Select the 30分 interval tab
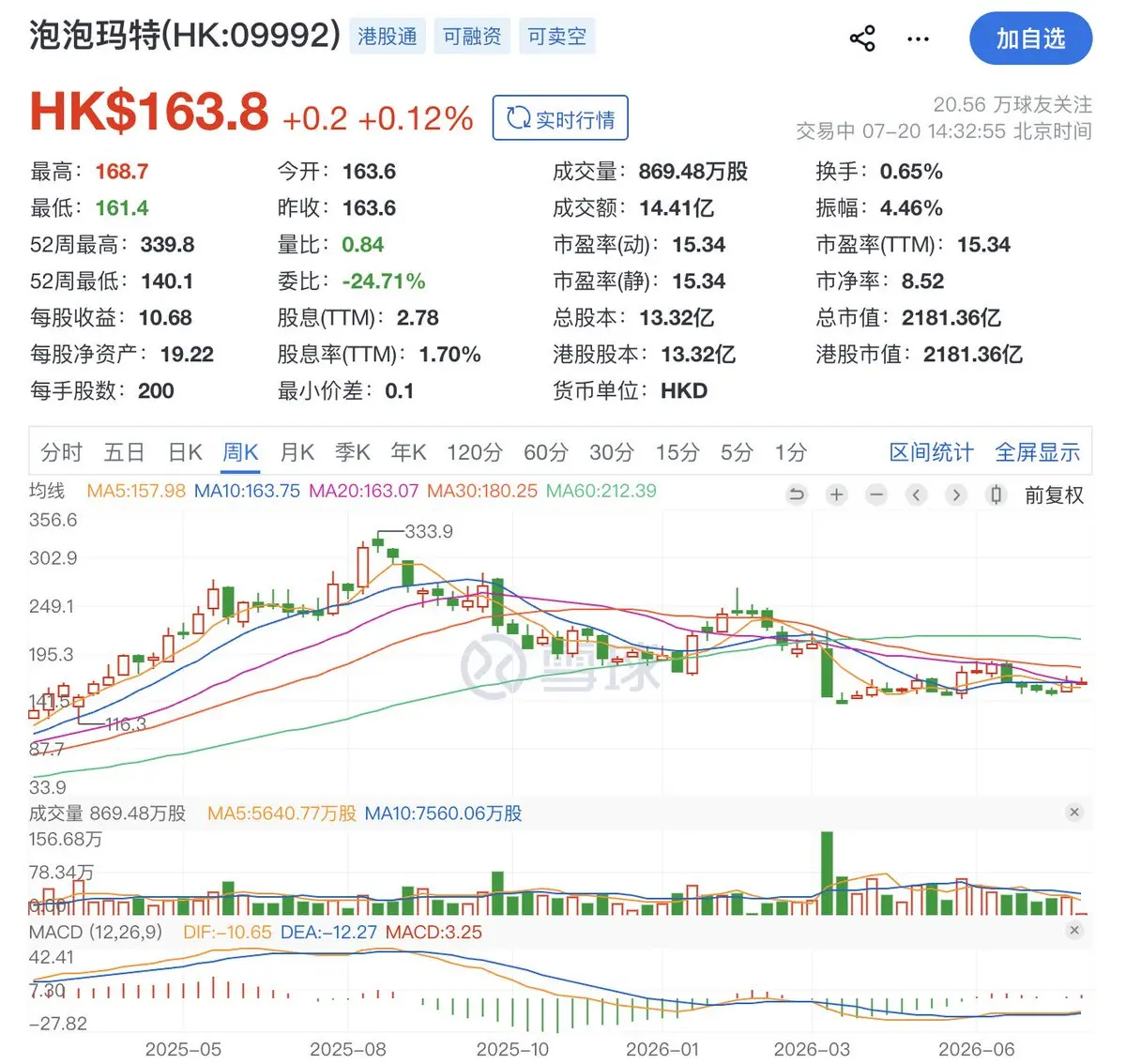Image resolution: width=1126 pixels, height=1064 pixels. point(612,452)
